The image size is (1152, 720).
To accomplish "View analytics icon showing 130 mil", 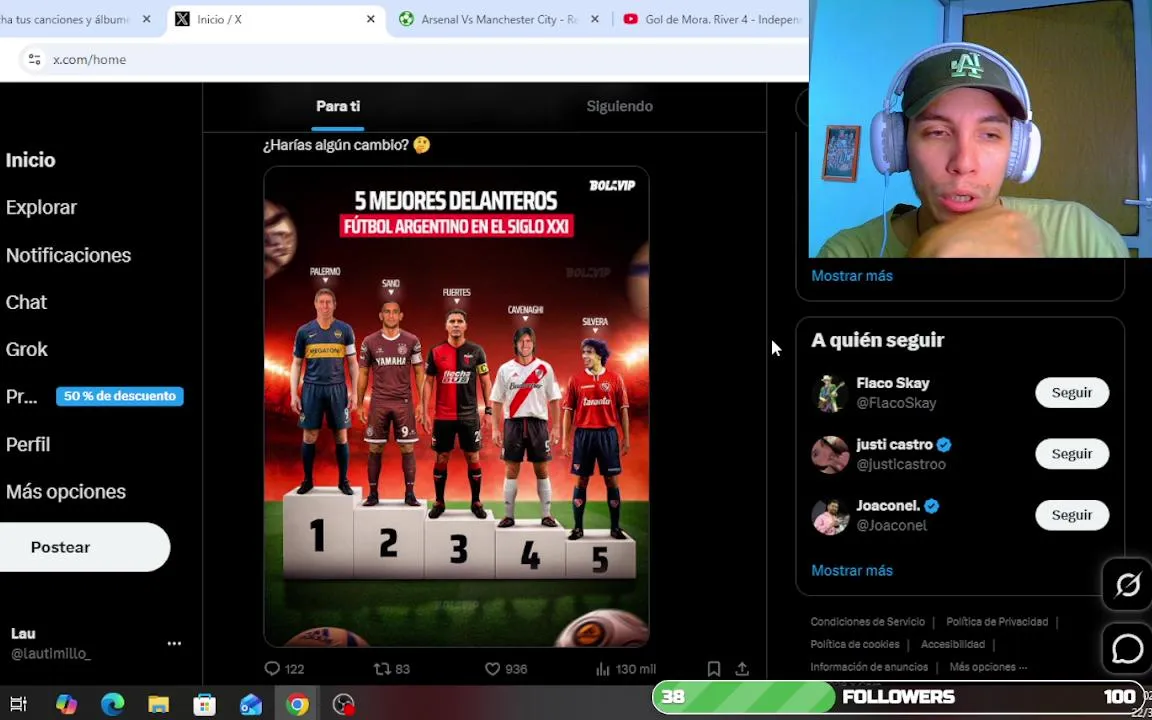I will click(603, 669).
